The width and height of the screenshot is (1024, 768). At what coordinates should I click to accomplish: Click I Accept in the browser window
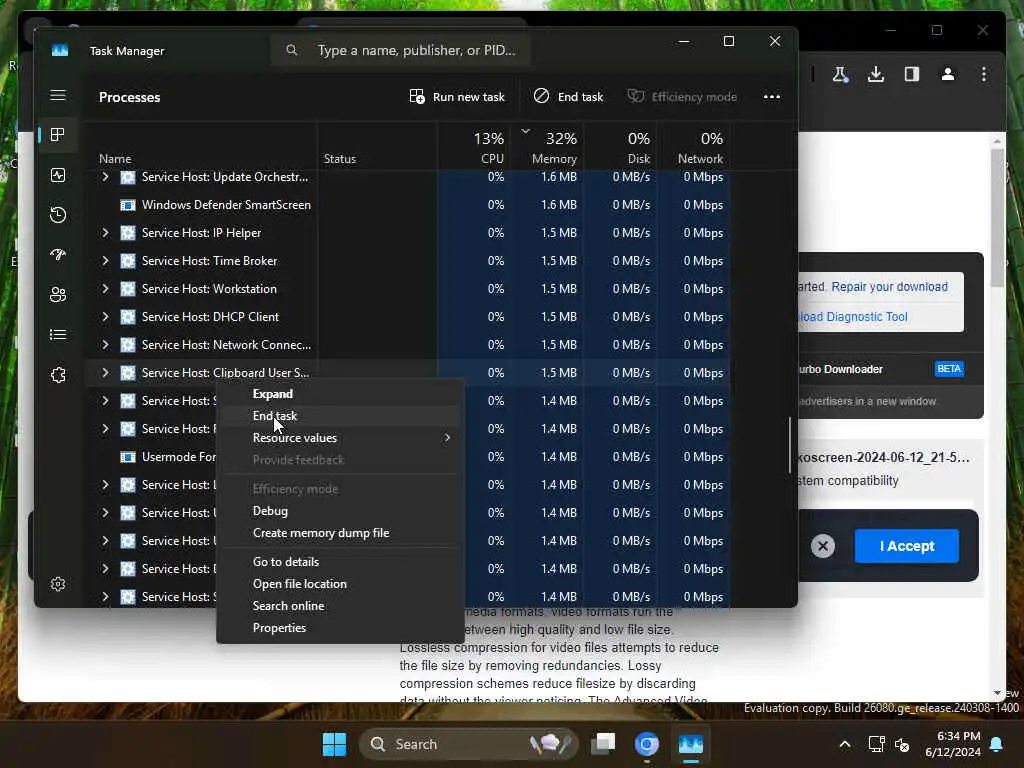pyautogui.click(x=906, y=546)
